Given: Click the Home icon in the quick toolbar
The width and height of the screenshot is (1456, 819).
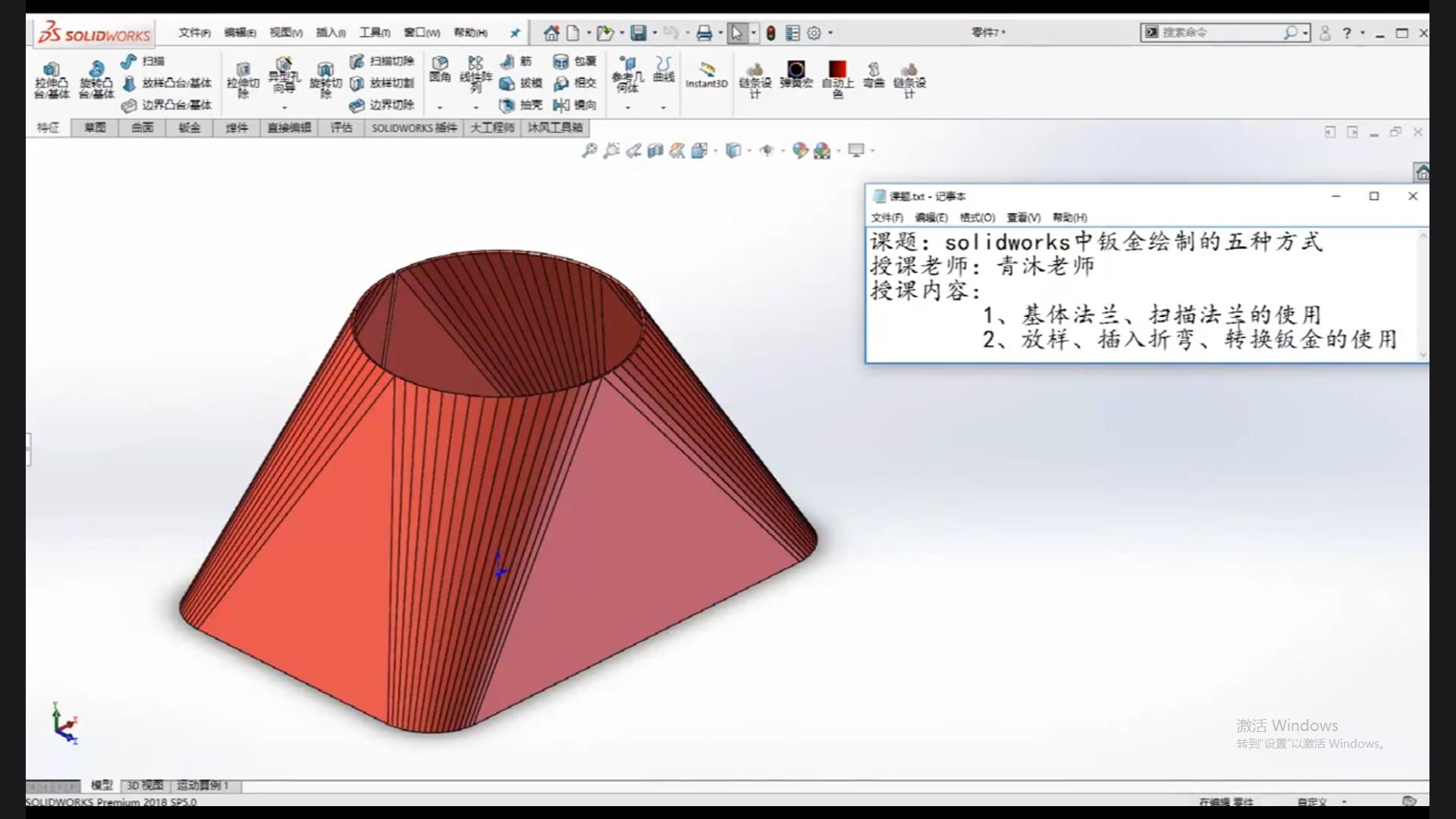Looking at the screenshot, I should tap(551, 33).
